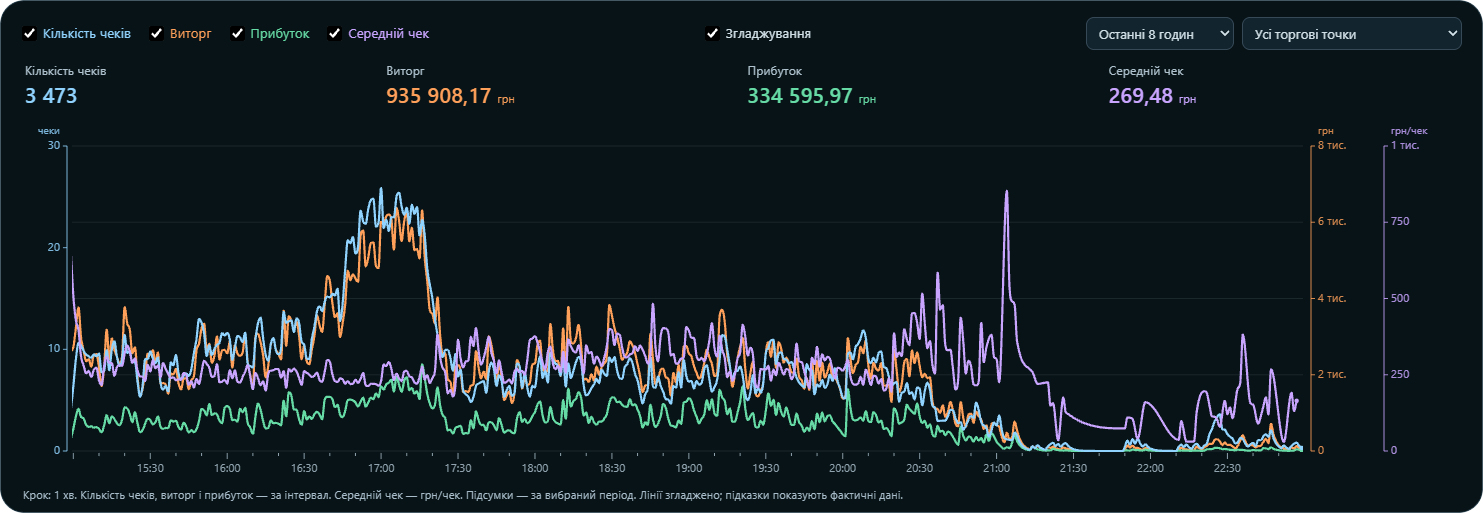The image size is (1483, 513).
Task: Click the 4 тис. revenue axis tick
Action: [x=1332, y=298]
